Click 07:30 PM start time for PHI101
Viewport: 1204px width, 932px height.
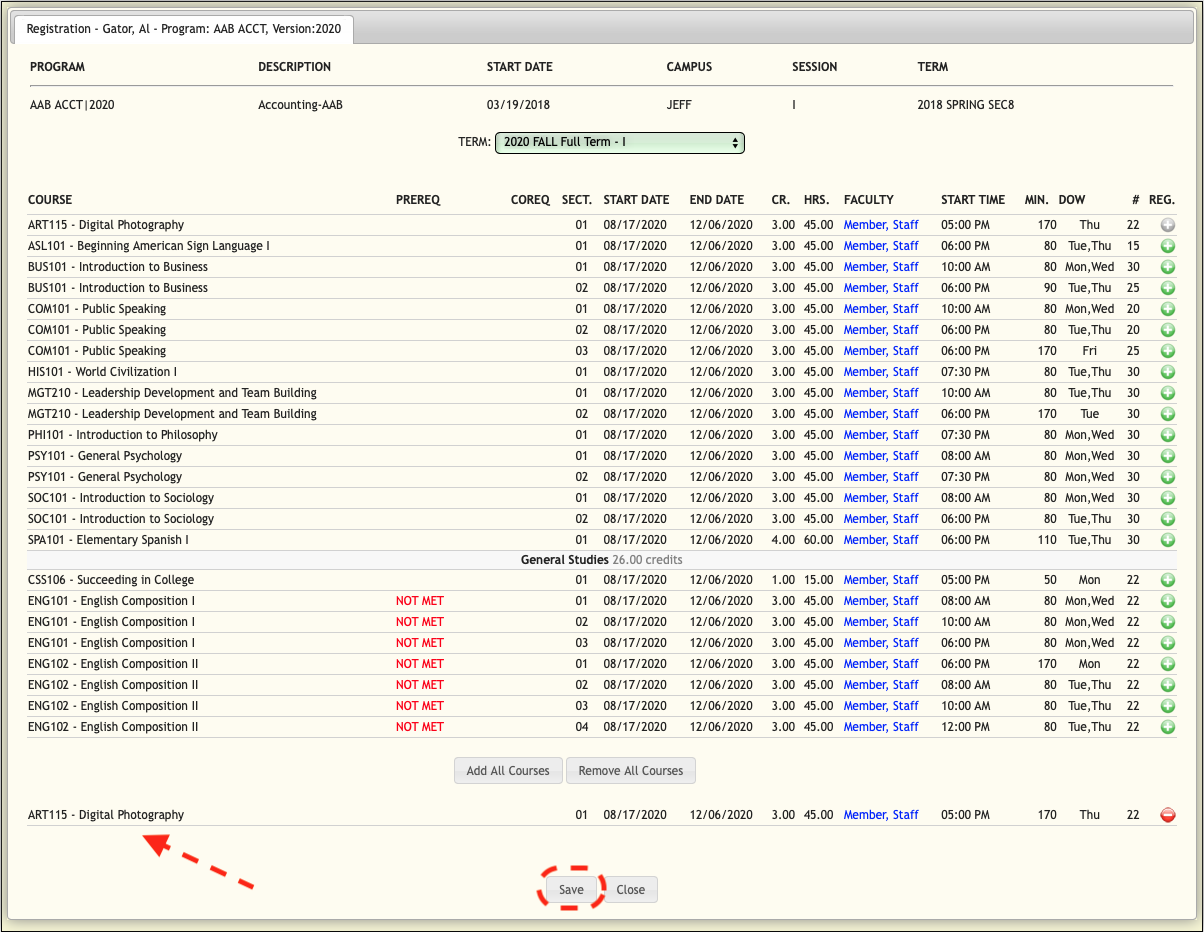point(965,435)
